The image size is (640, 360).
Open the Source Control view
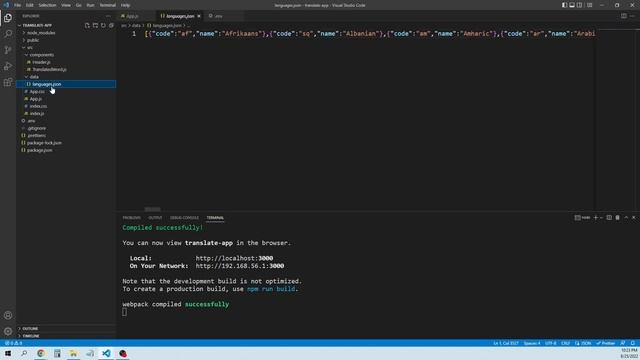point(8,50)
